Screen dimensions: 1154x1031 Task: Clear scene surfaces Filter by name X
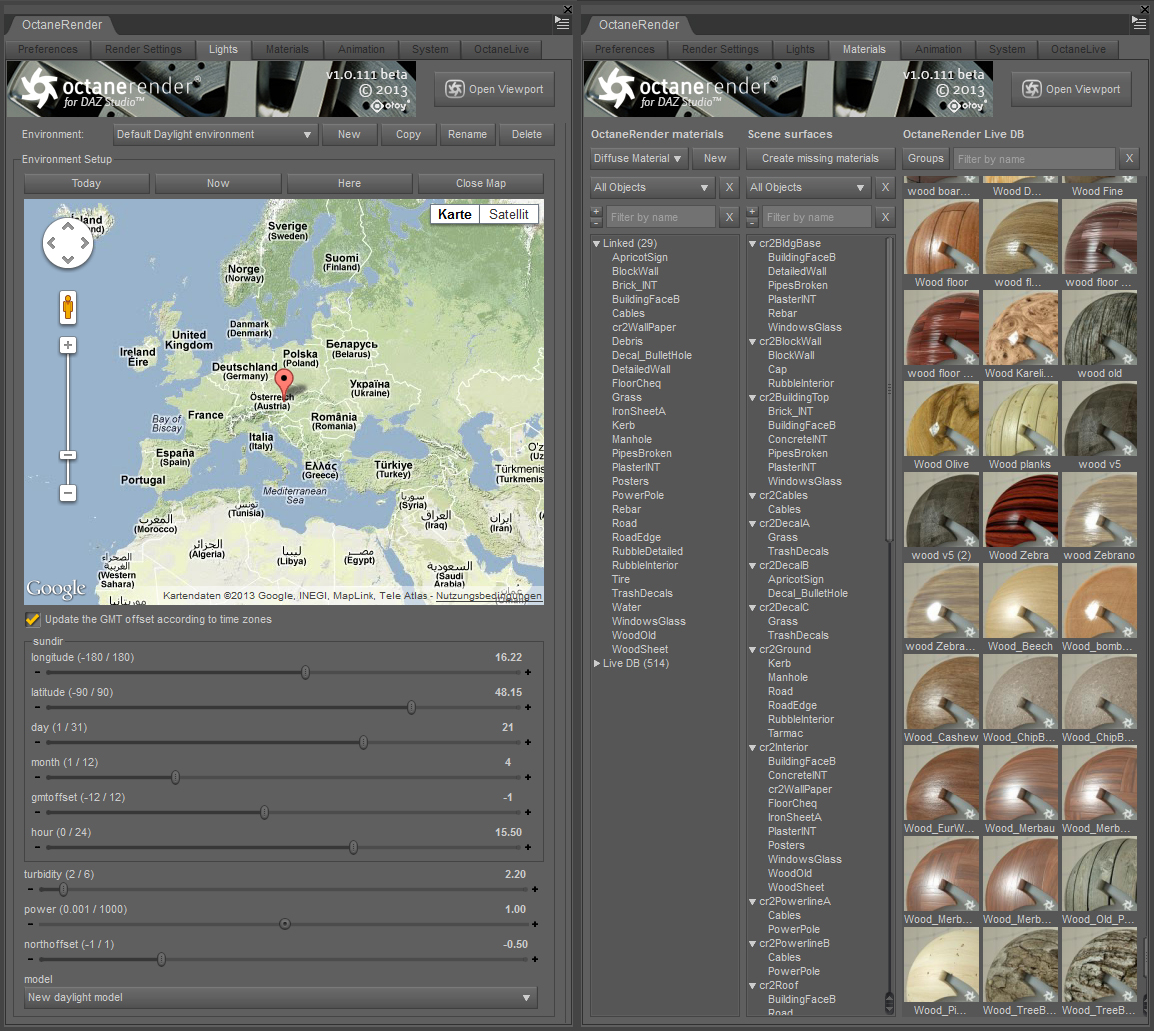click(x=885, y=217)
